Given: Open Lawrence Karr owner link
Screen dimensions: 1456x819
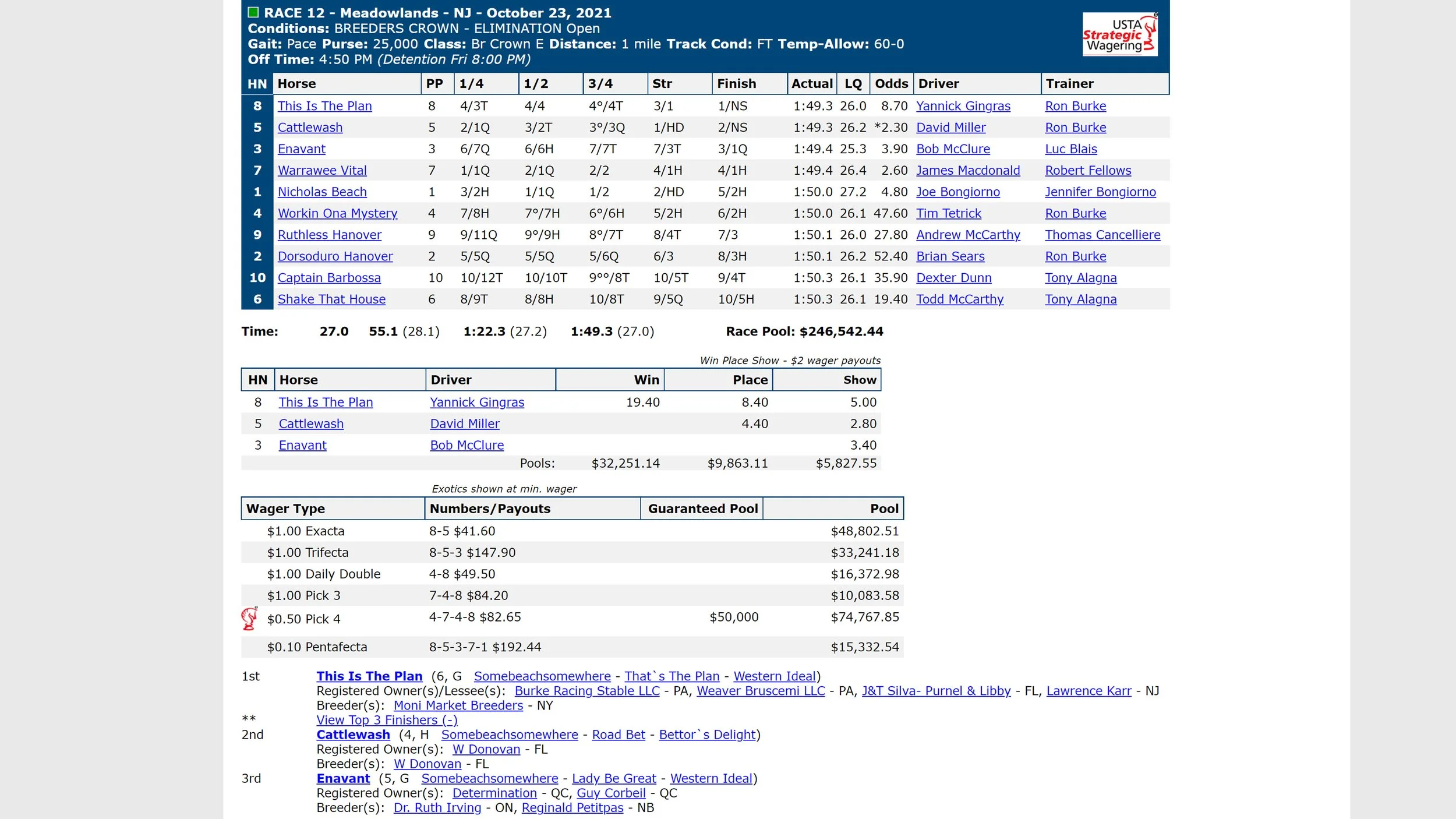Looking at the screenshot, I should click(x=1089, y=691).
